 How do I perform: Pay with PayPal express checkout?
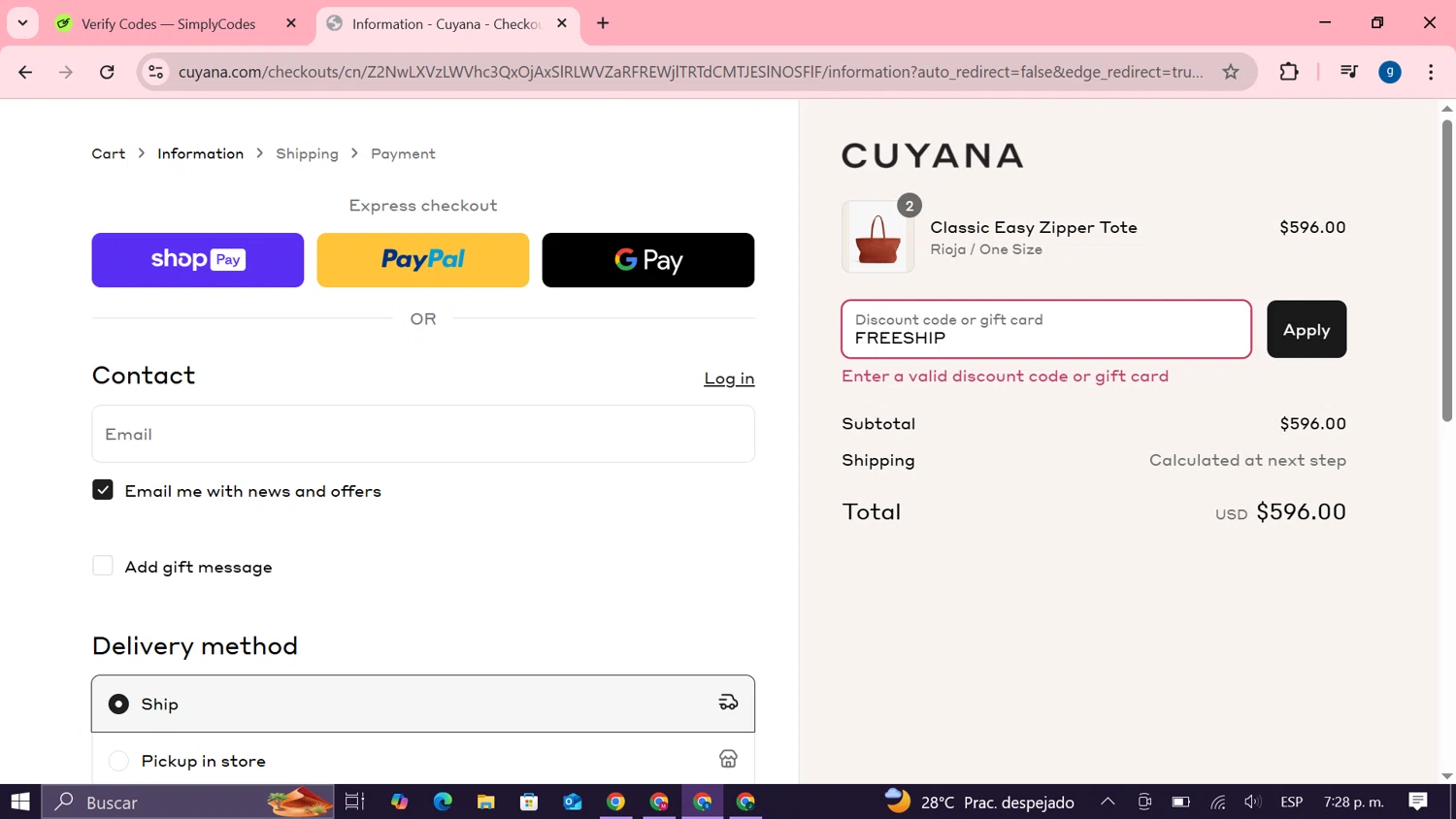click(x=423, y=260)
